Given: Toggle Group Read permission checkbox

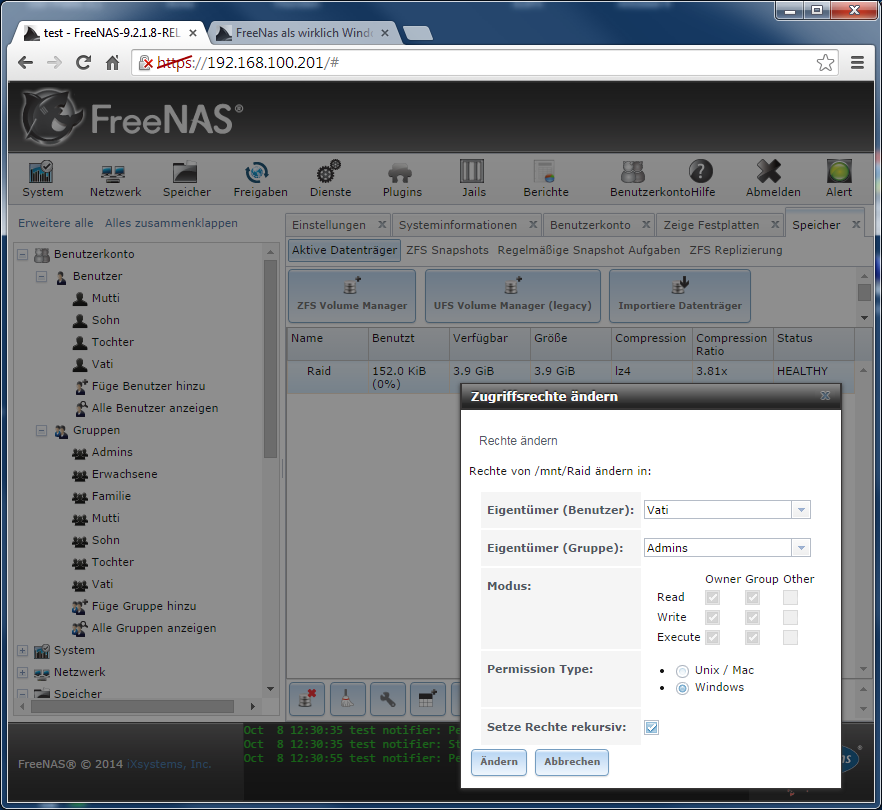Looking at the screenshot, I should [752, 597].
